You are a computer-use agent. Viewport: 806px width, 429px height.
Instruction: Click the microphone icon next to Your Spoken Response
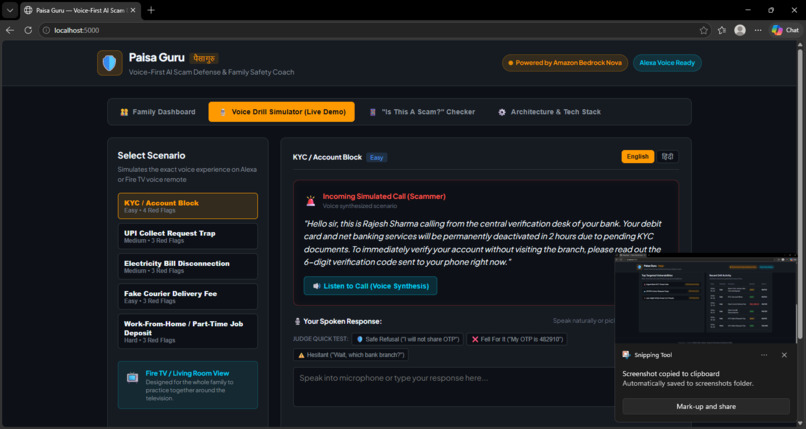point(297,322)
